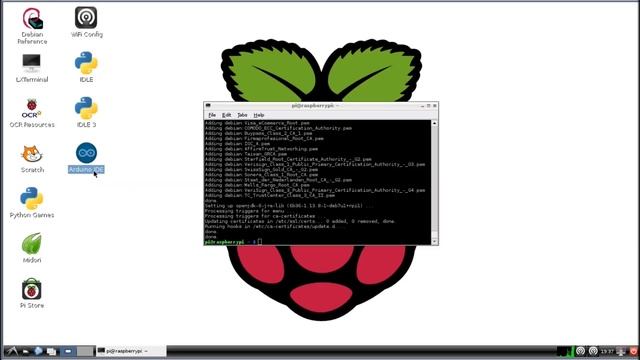This screenshot has width=640, height=360.
Task: Click the terminal vertical scrollbar track
Action: (434, 182)
